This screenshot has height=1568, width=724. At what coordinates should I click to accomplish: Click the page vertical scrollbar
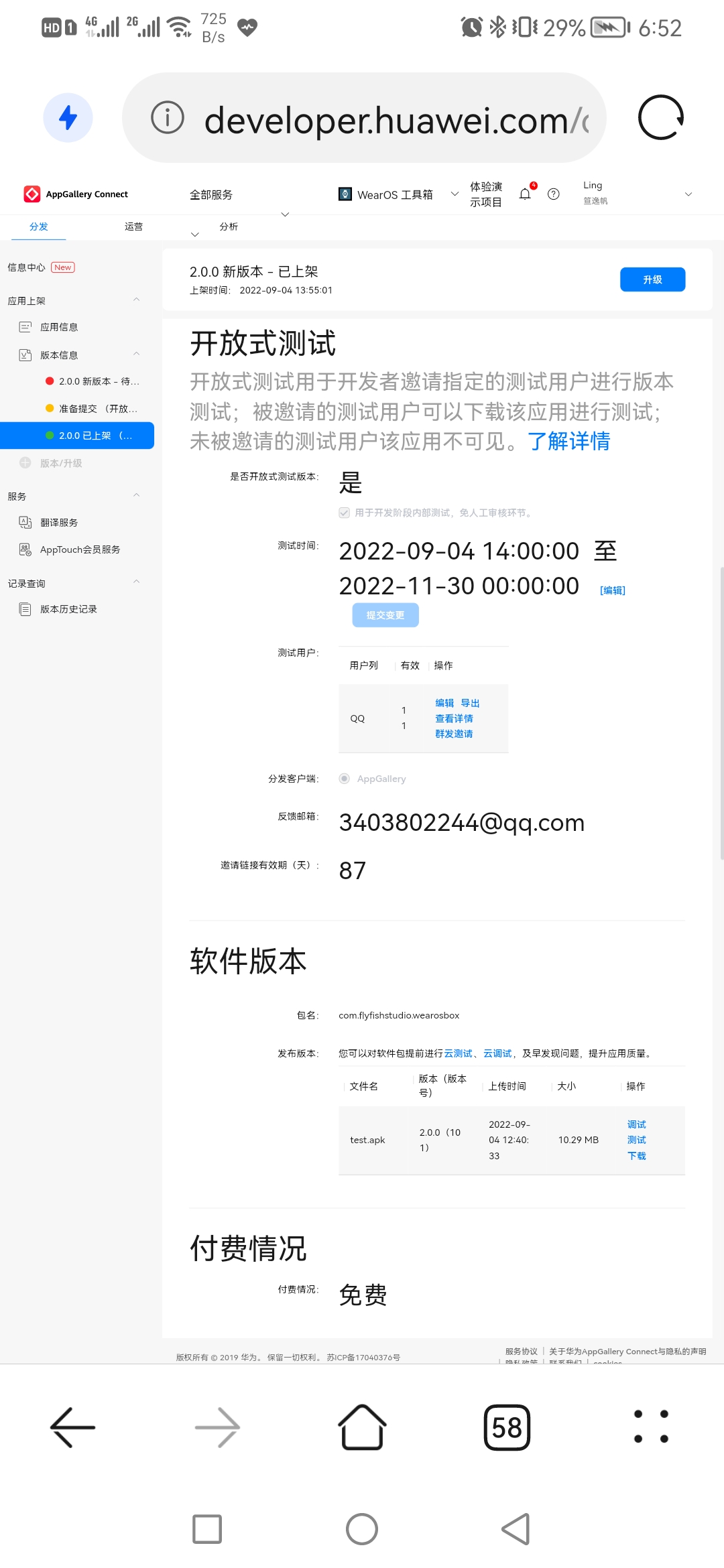pos(722,713)
